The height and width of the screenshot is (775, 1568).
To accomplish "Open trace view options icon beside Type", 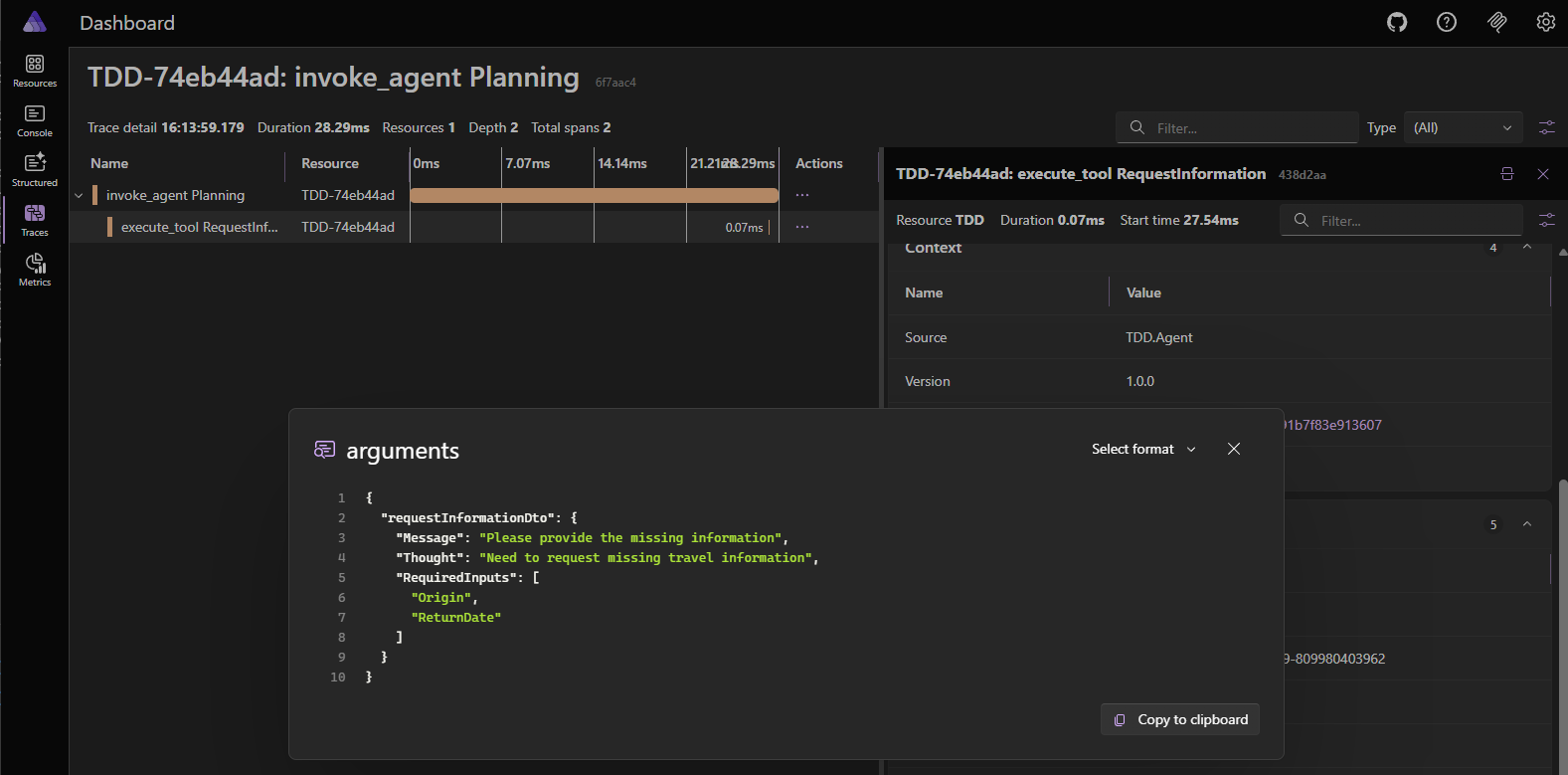I will coord(1546,127).
